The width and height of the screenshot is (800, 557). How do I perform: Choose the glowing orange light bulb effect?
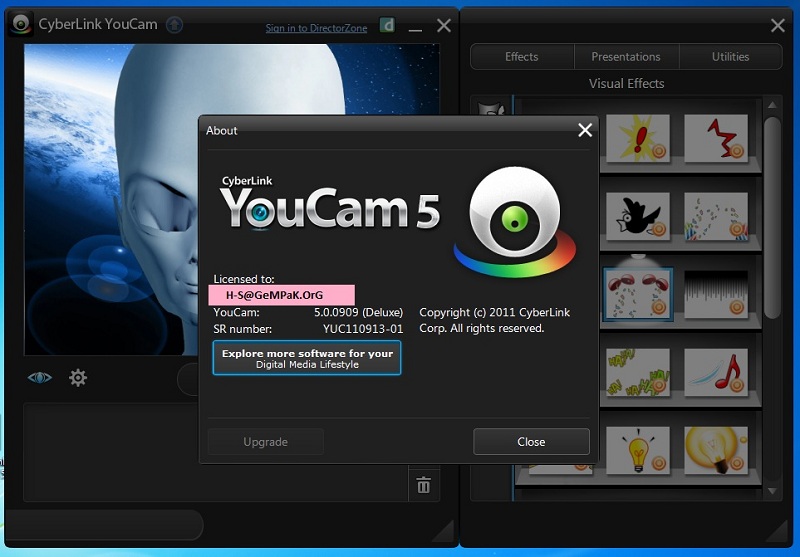pos(716,450)
